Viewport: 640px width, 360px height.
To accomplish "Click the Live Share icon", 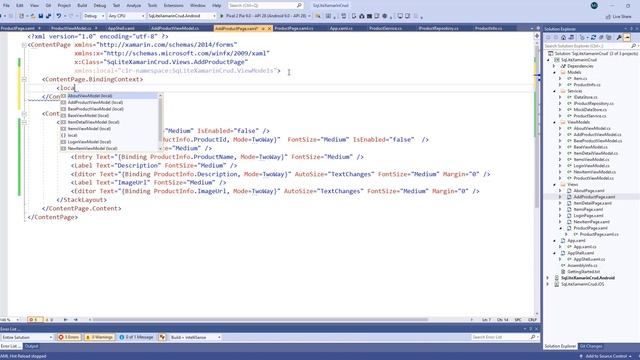I will pos(608,17).
